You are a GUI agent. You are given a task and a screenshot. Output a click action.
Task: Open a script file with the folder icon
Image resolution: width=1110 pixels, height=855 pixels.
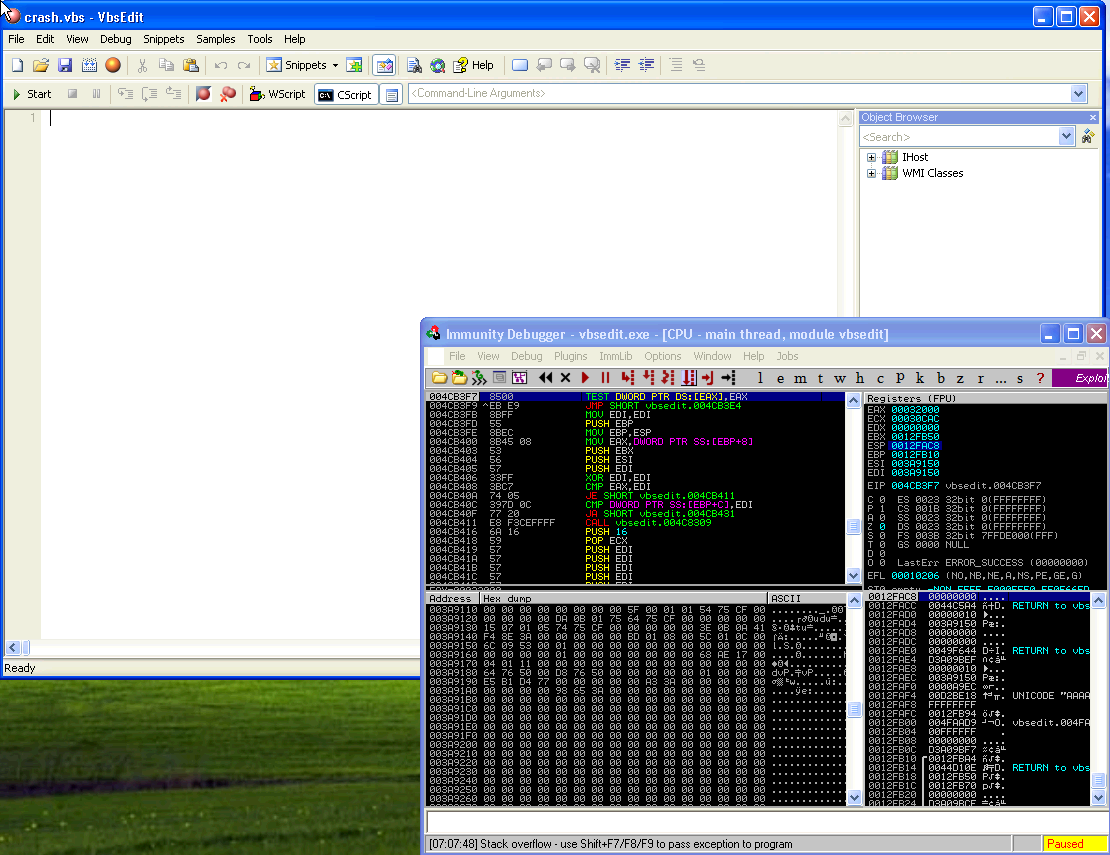pyautogui.click(x=41, y=65)
